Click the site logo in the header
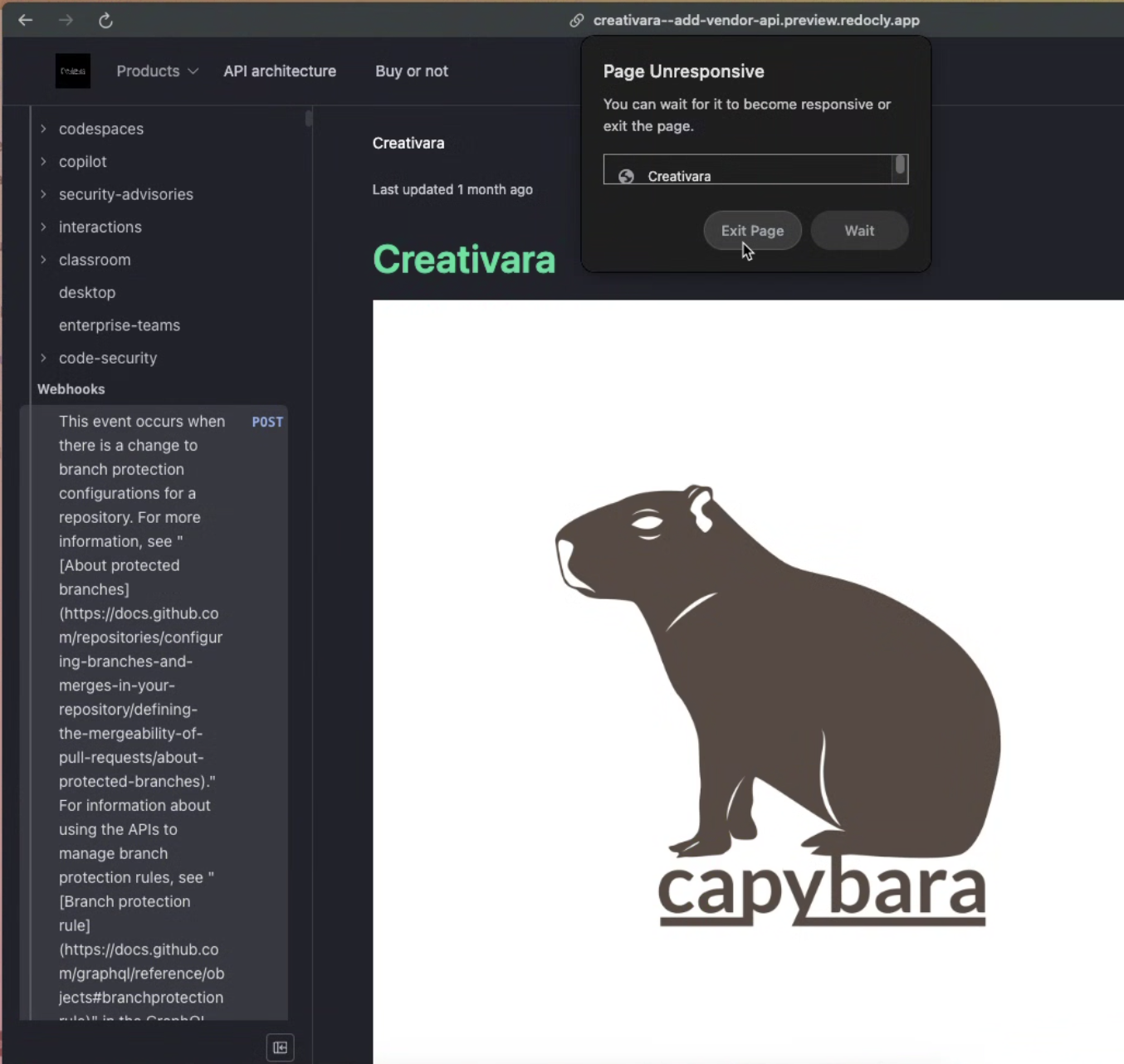This screenshot has width=1124, height=1064. pyautogui.click(x=73, y=71)
